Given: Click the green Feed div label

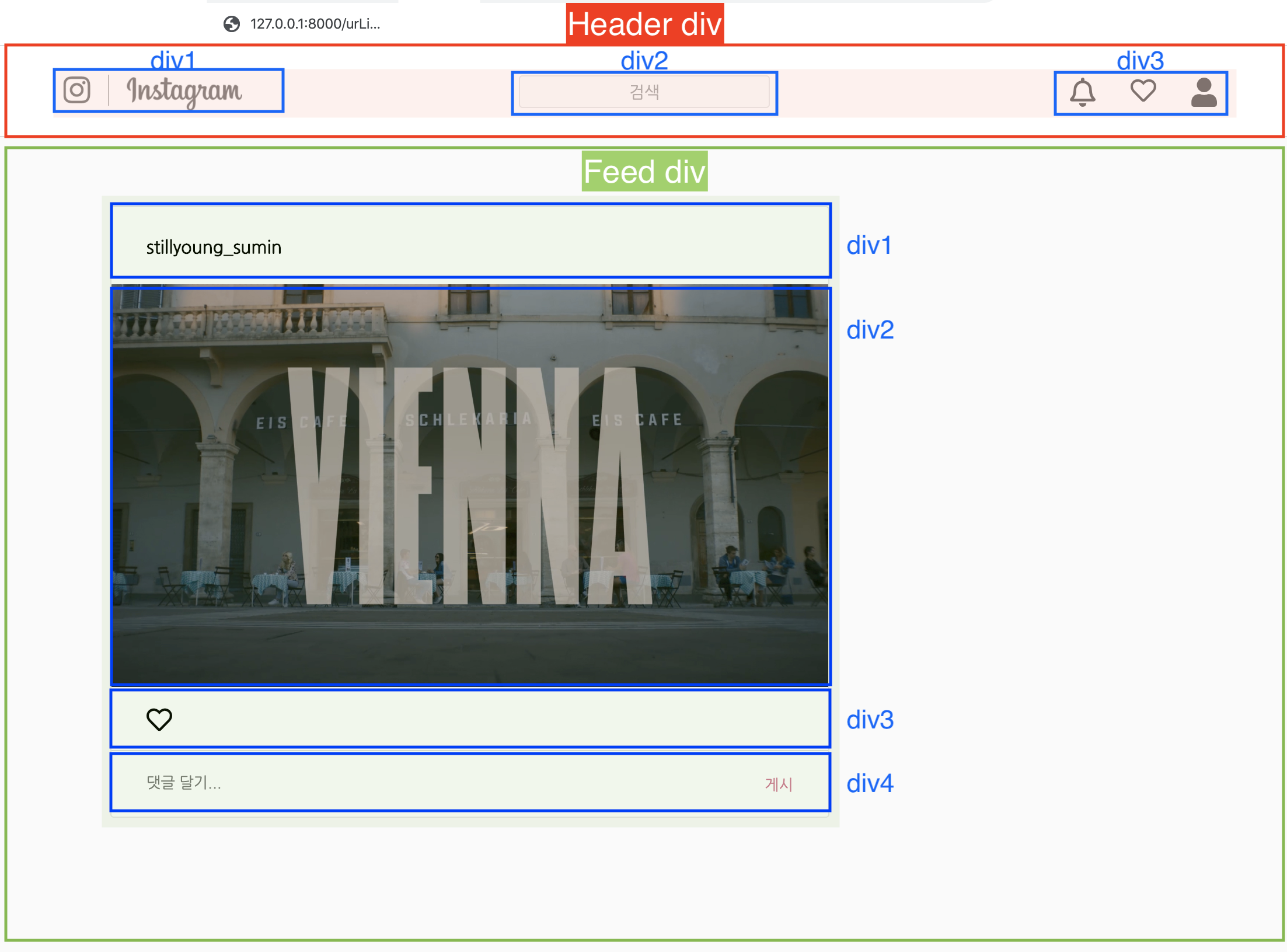Looking at the screenshot, I should pos(644,172).
